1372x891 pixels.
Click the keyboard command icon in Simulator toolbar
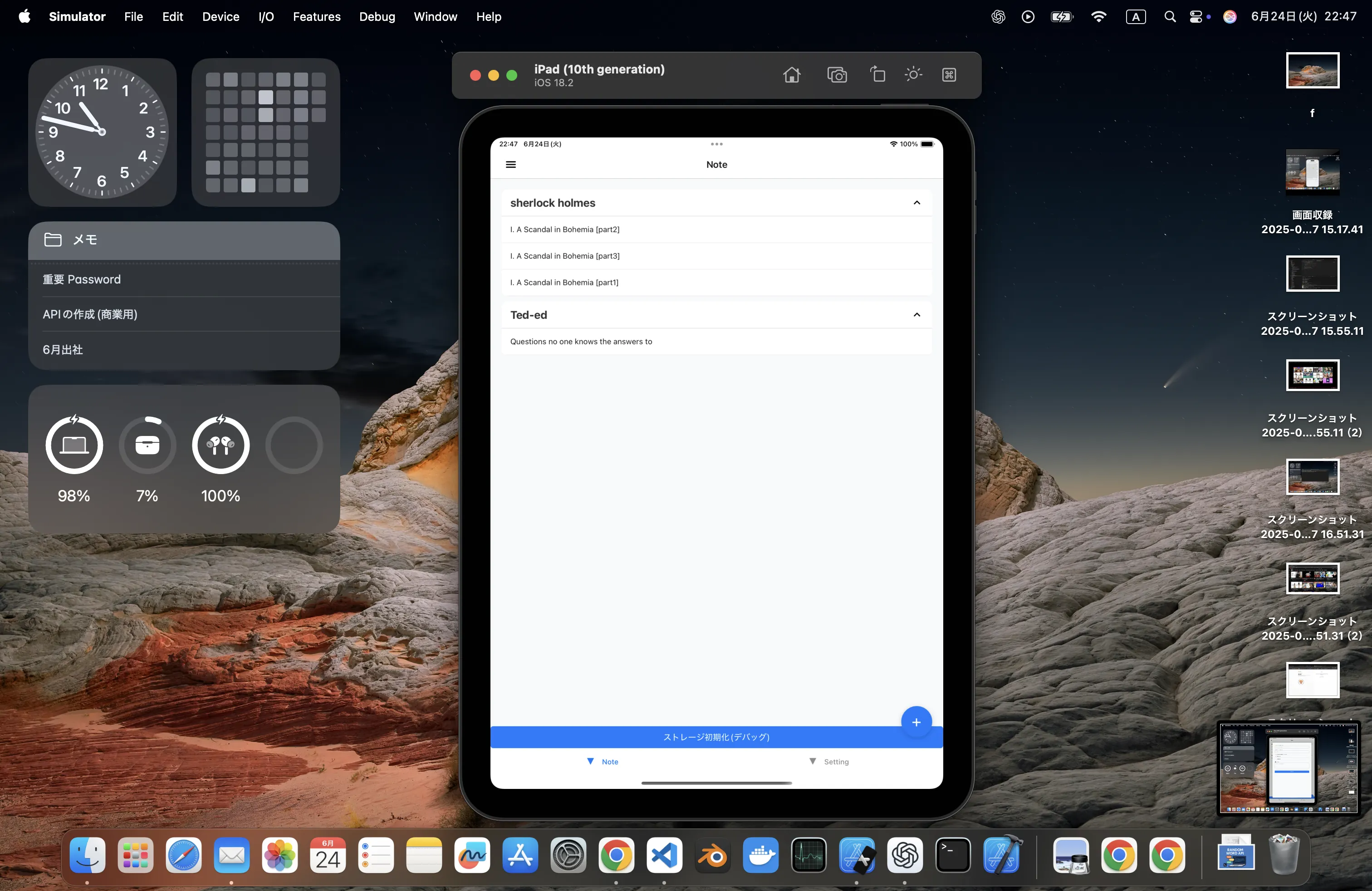(x=949, y=75)
